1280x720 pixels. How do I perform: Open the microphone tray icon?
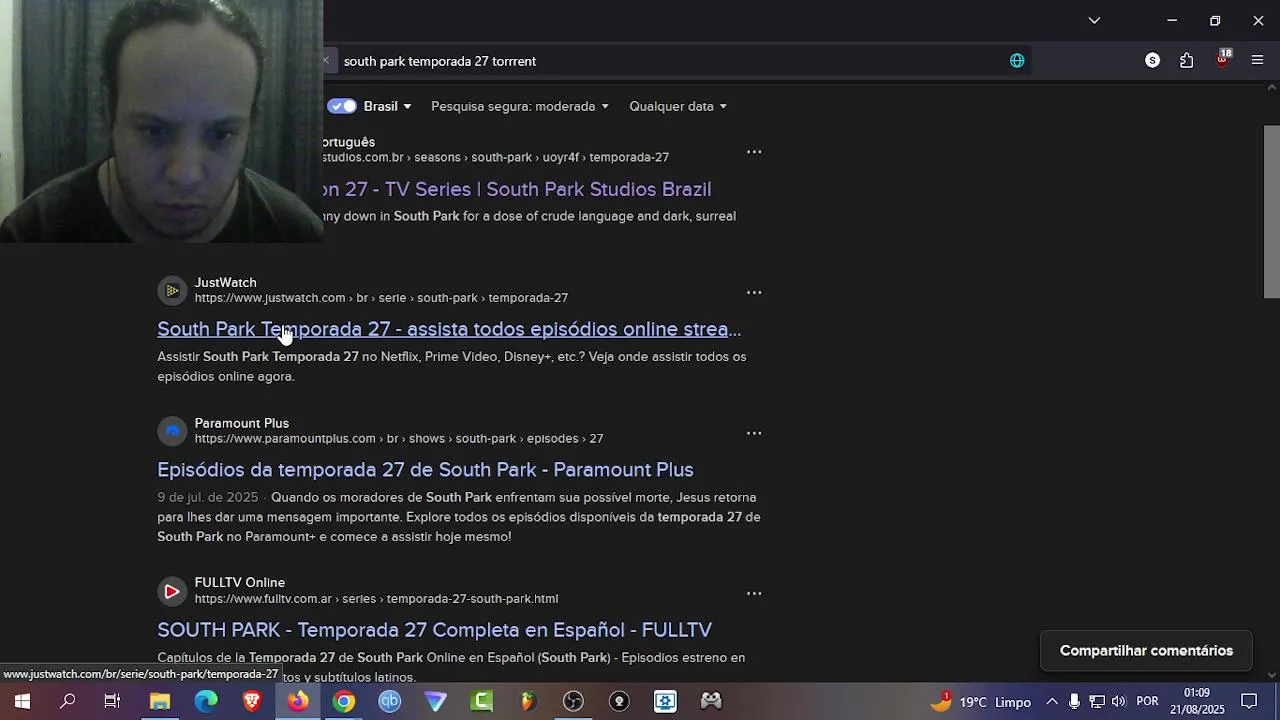pos(1074,702)
